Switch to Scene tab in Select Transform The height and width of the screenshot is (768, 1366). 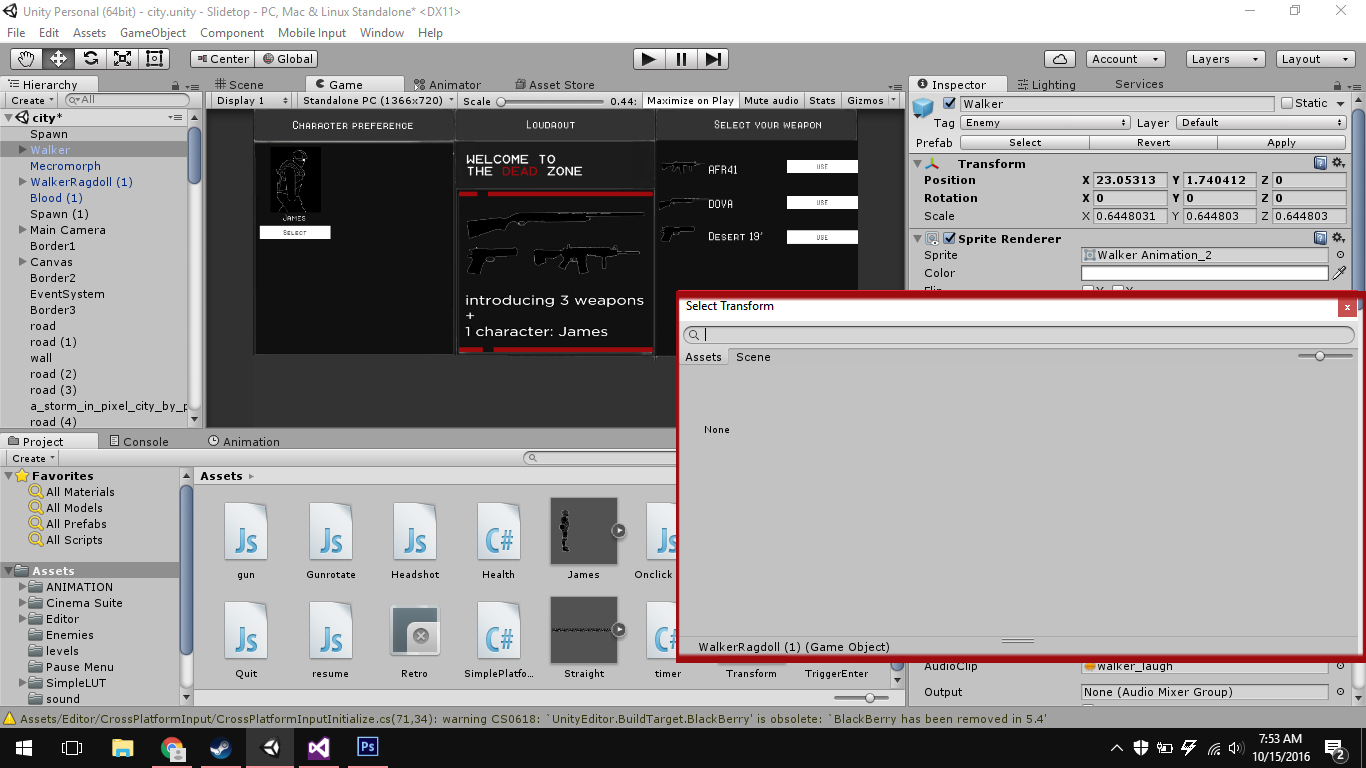(x=753, y=357)
